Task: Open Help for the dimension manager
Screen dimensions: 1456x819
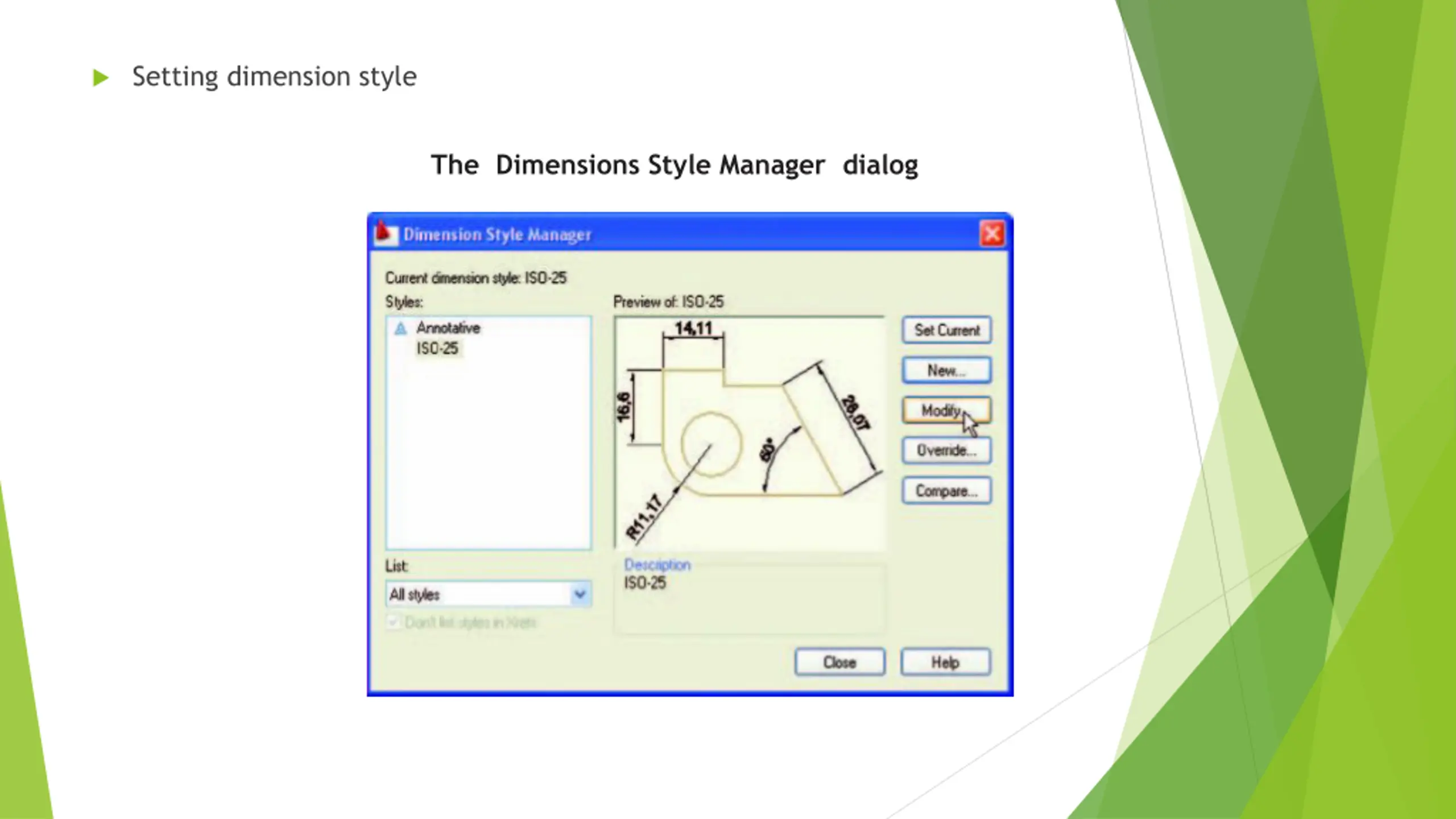Action: tap(945, 662)
